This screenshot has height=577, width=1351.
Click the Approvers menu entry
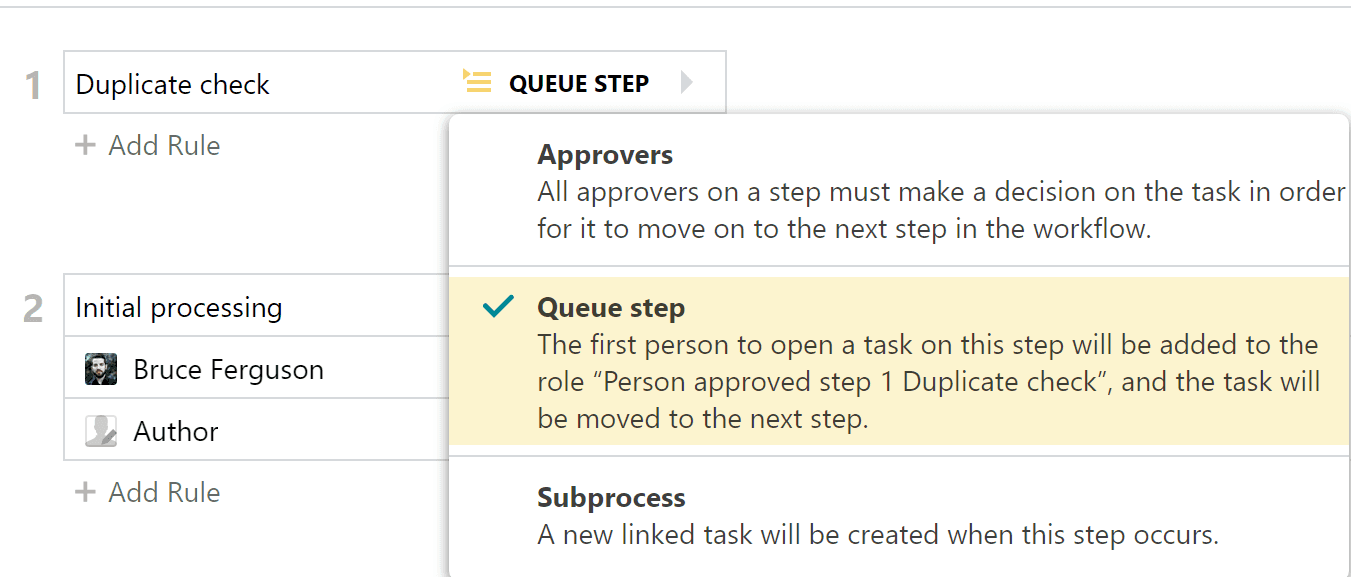tap(605, 155)
